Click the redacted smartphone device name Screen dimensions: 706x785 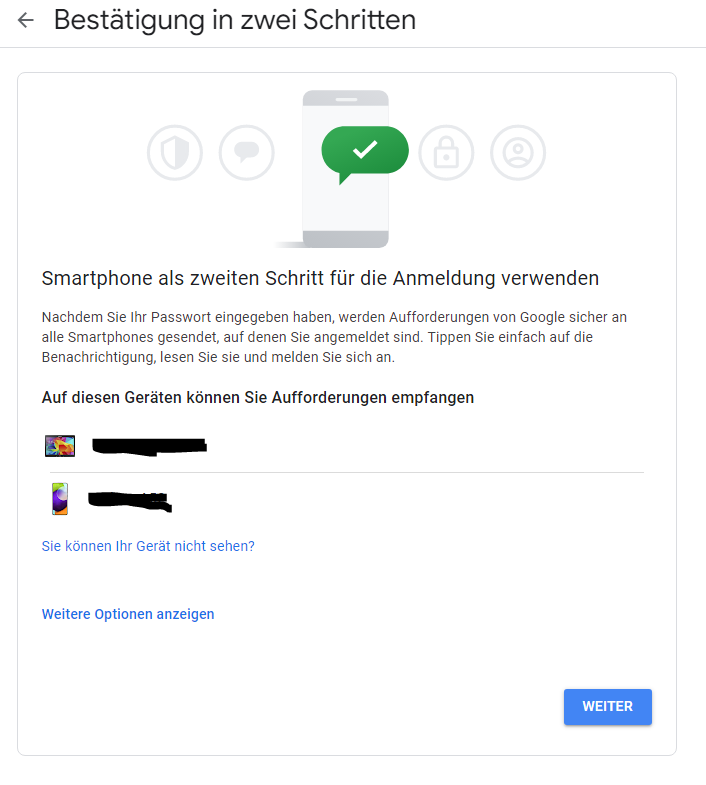point(130,502)
